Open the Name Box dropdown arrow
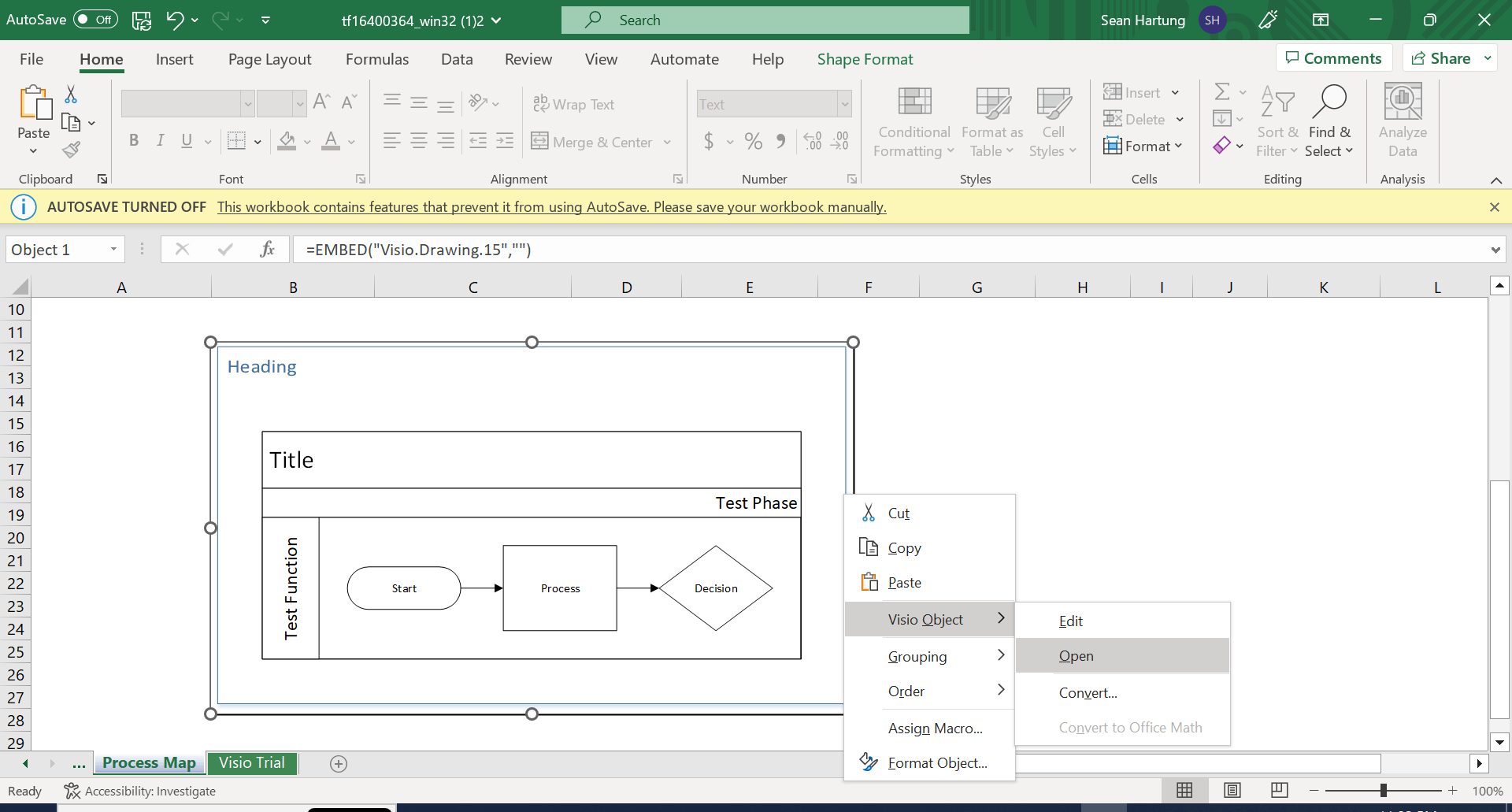 click(113, 250)
